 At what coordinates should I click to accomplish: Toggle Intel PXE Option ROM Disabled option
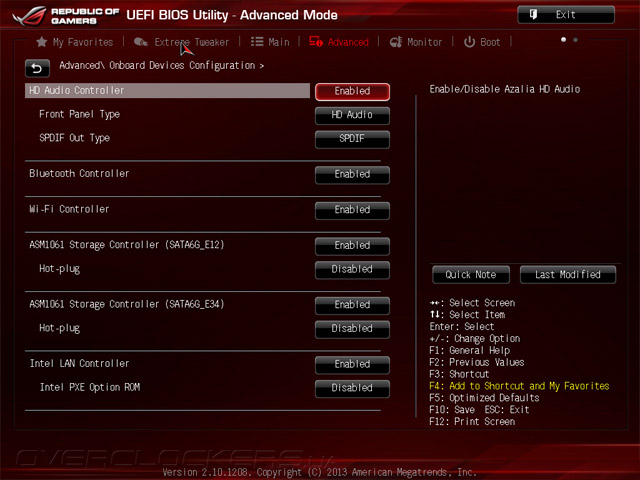(x=352, y=388)
